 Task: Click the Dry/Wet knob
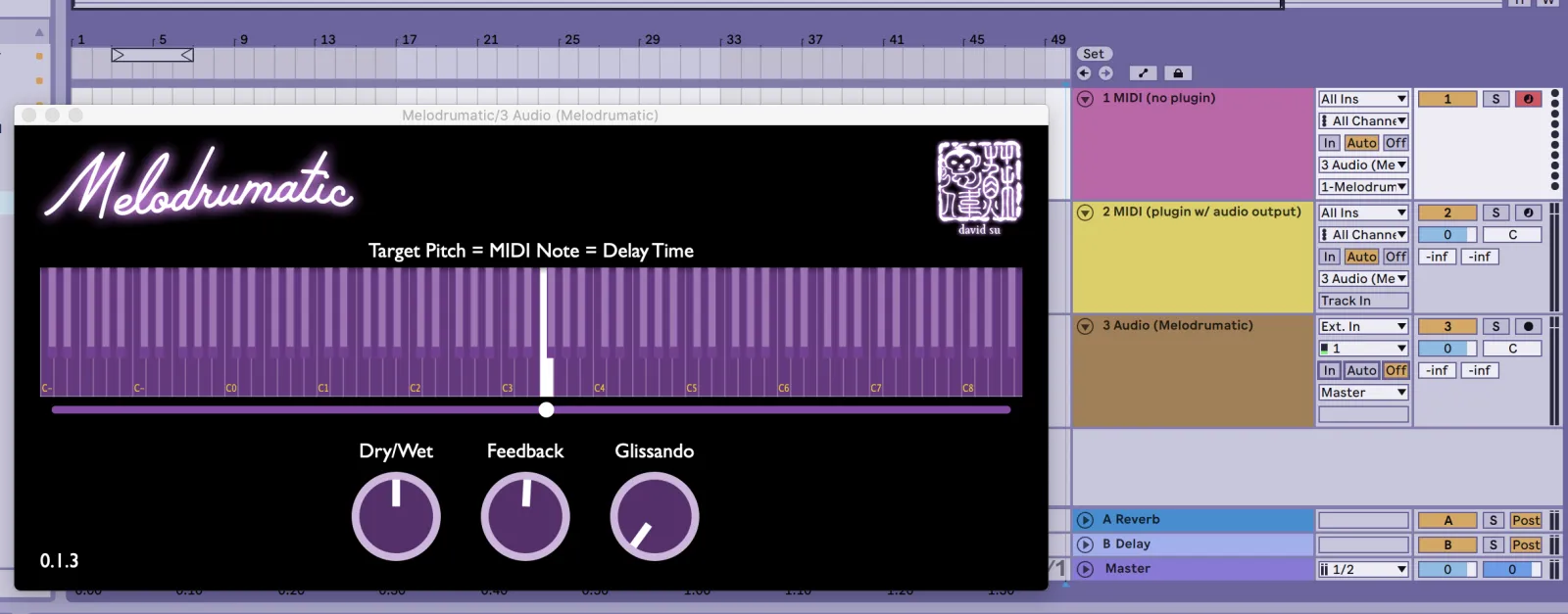(396, 516)
